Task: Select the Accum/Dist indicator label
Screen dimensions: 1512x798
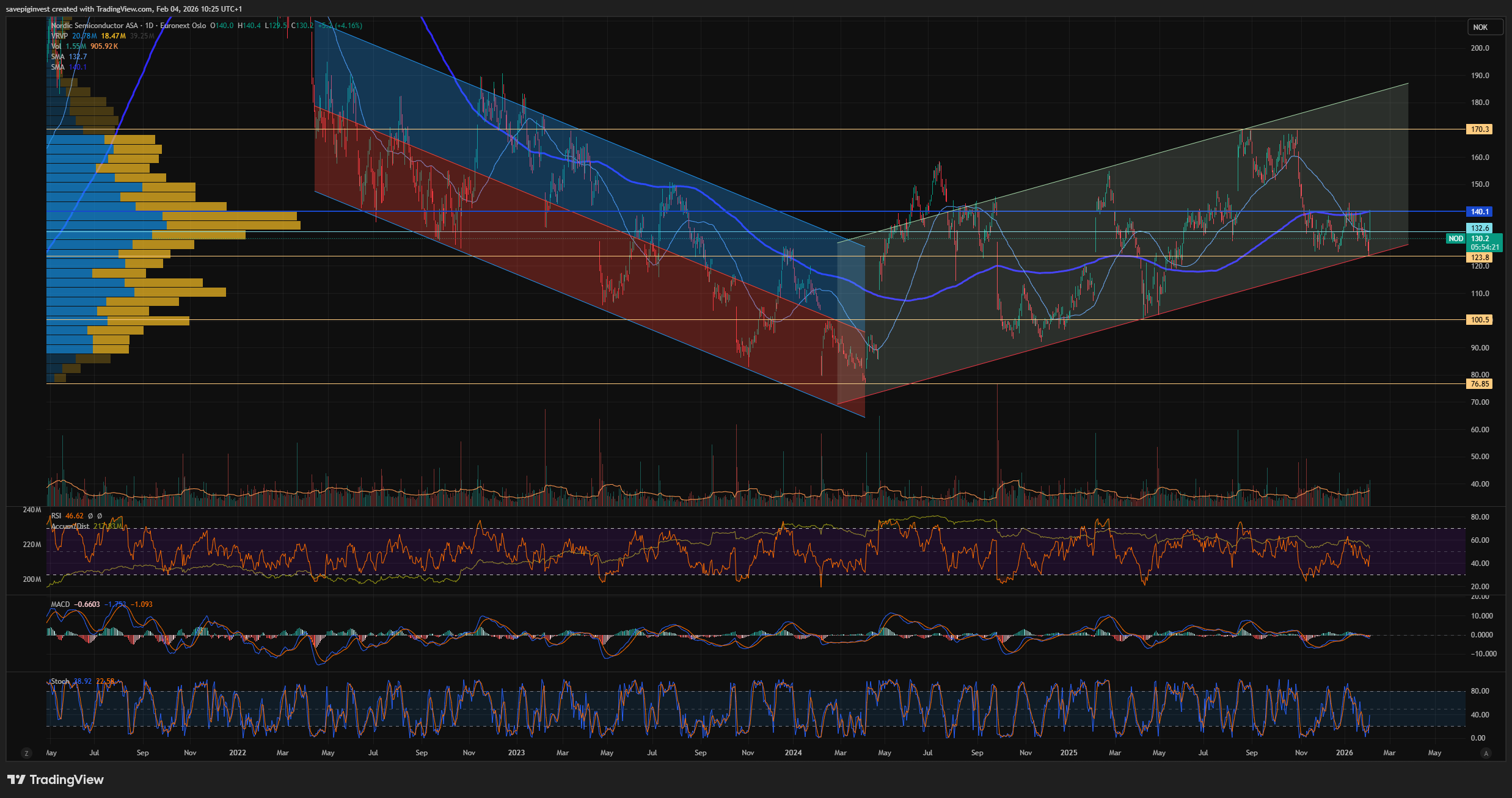Action: coord(70,526)
